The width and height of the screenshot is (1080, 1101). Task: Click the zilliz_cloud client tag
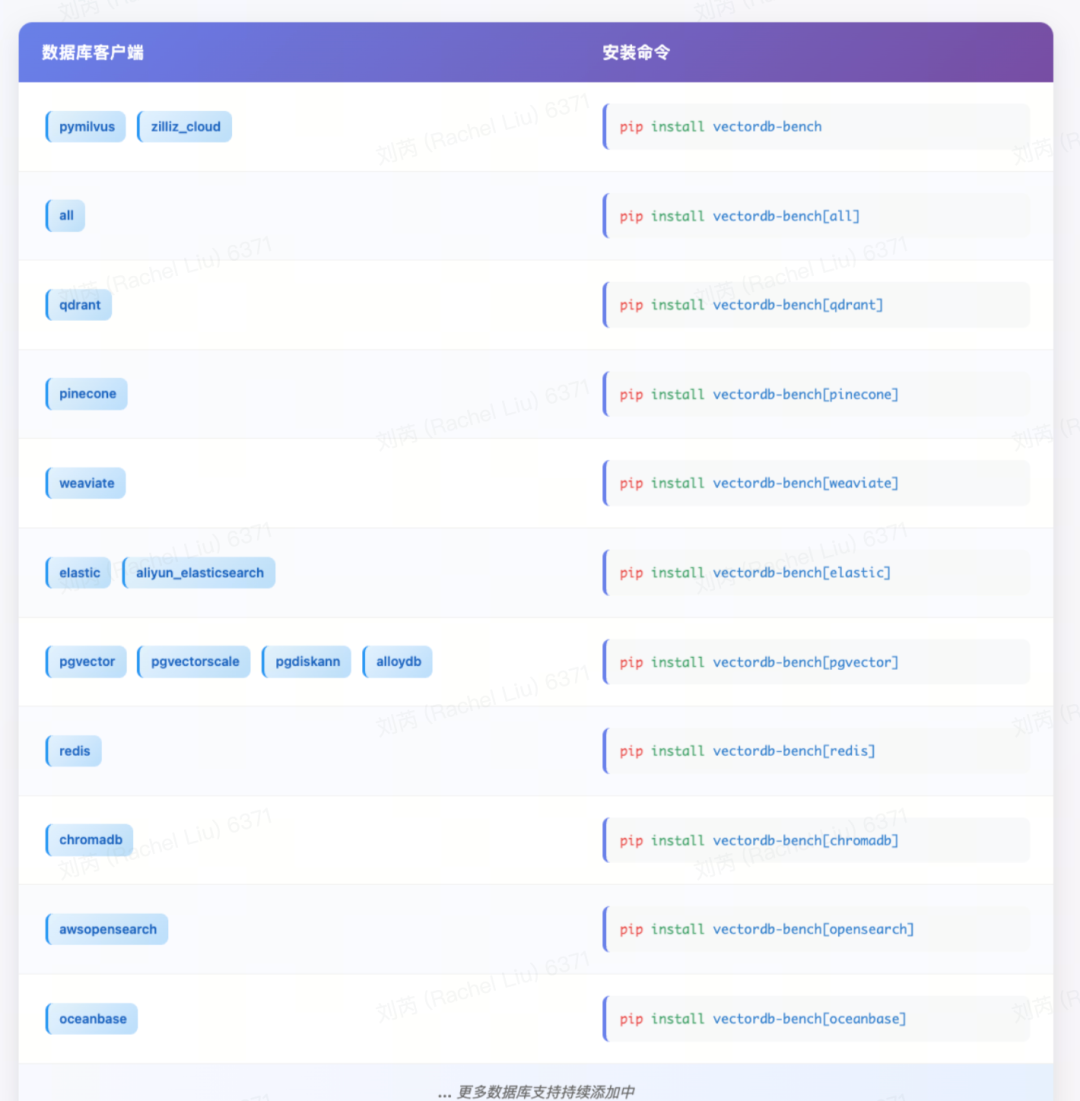pyautogui.click(x=185, y=126)
